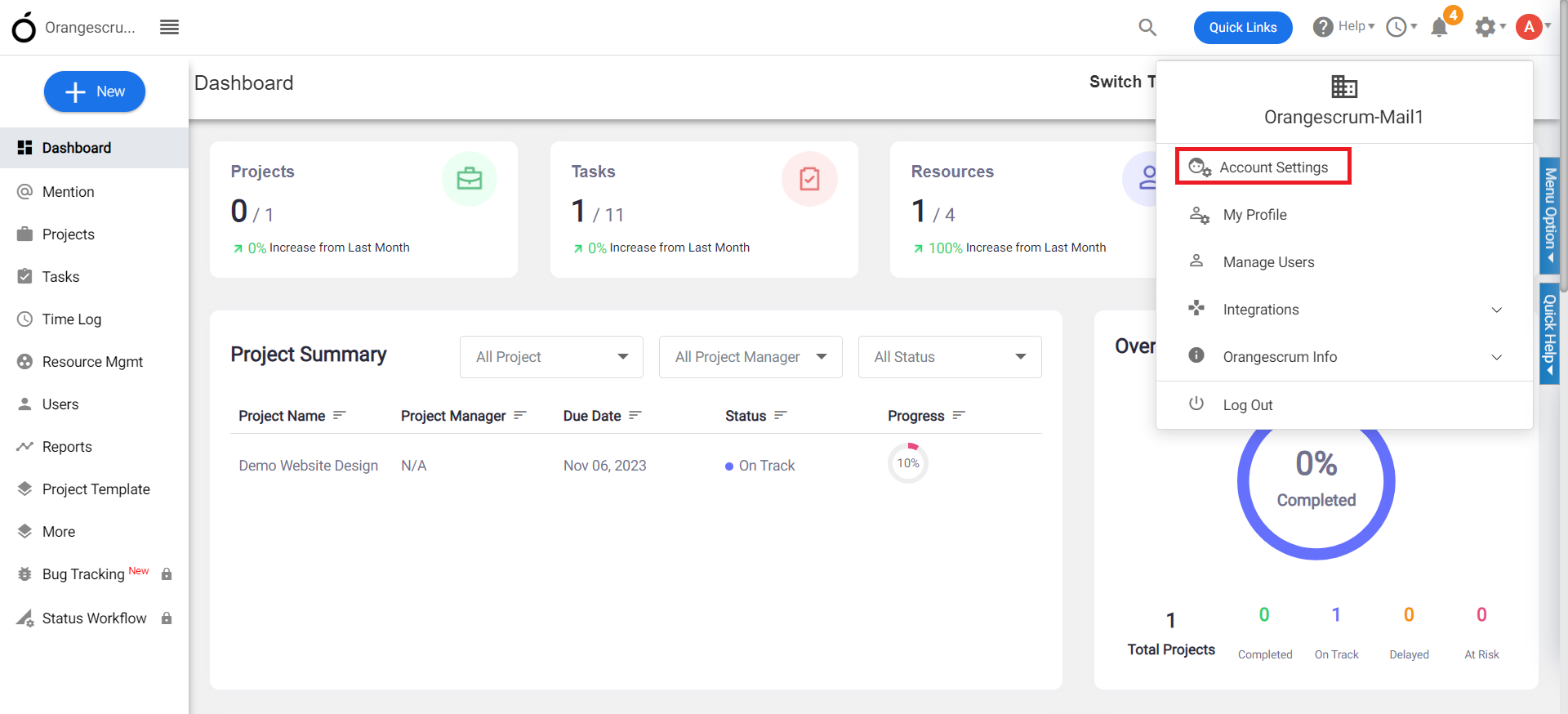Click the At Risk projects count

click(1481, 614)
